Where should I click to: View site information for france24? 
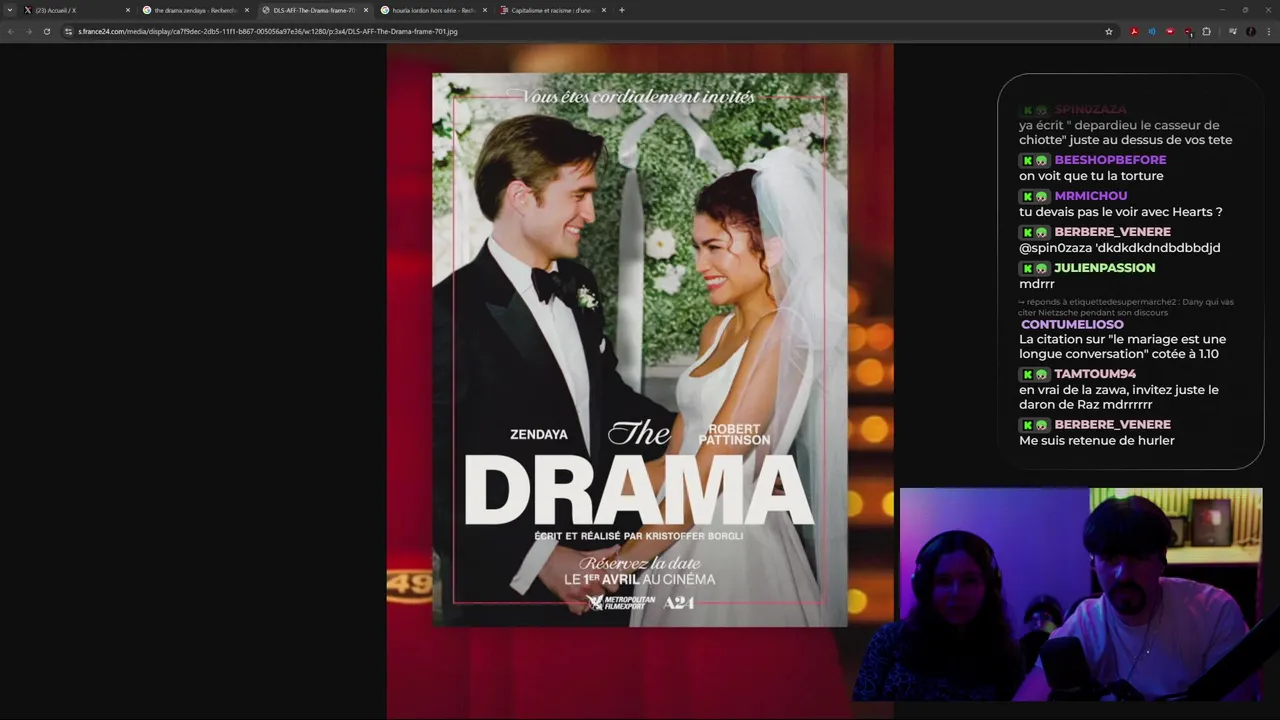(x=68, y=31)
